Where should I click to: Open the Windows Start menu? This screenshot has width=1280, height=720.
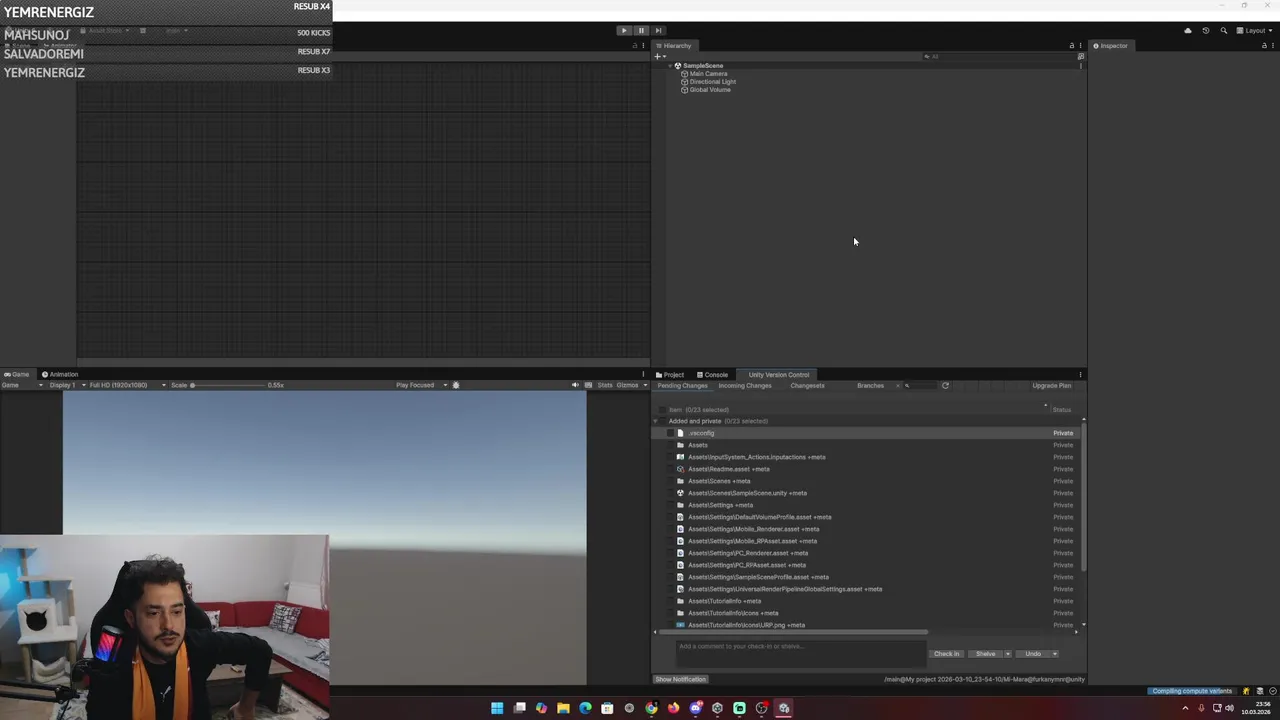(x=497, y=708)
